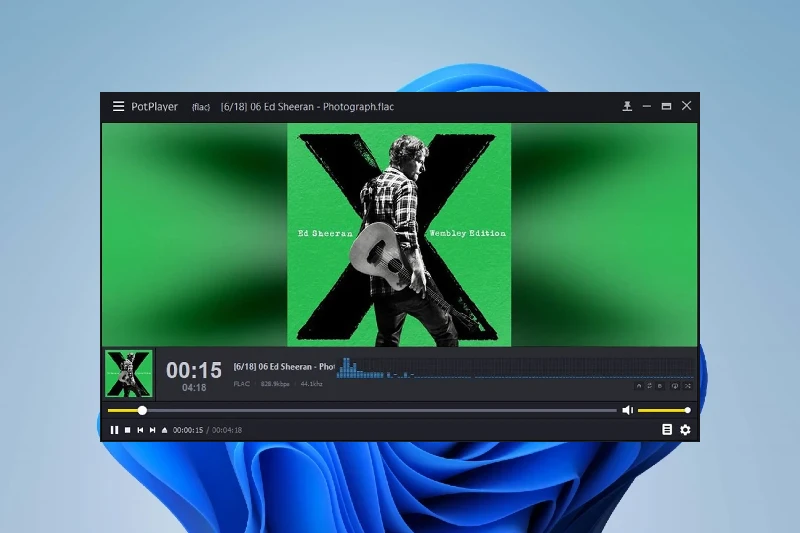Toggle repeat/loop icon in info panel
This screenshot has height=533, width=800.
coord(649,386)
